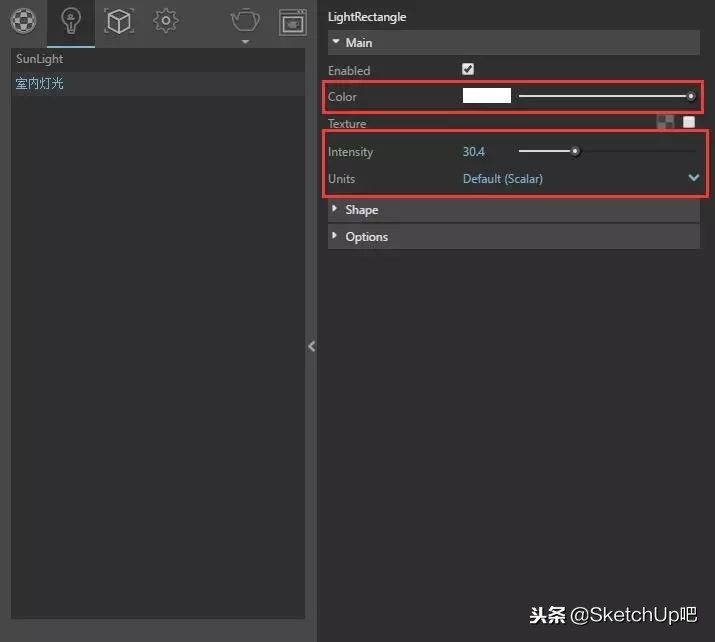Screen dimensions: 715x642
Task: Expand the Shape section
Action: 513,210
